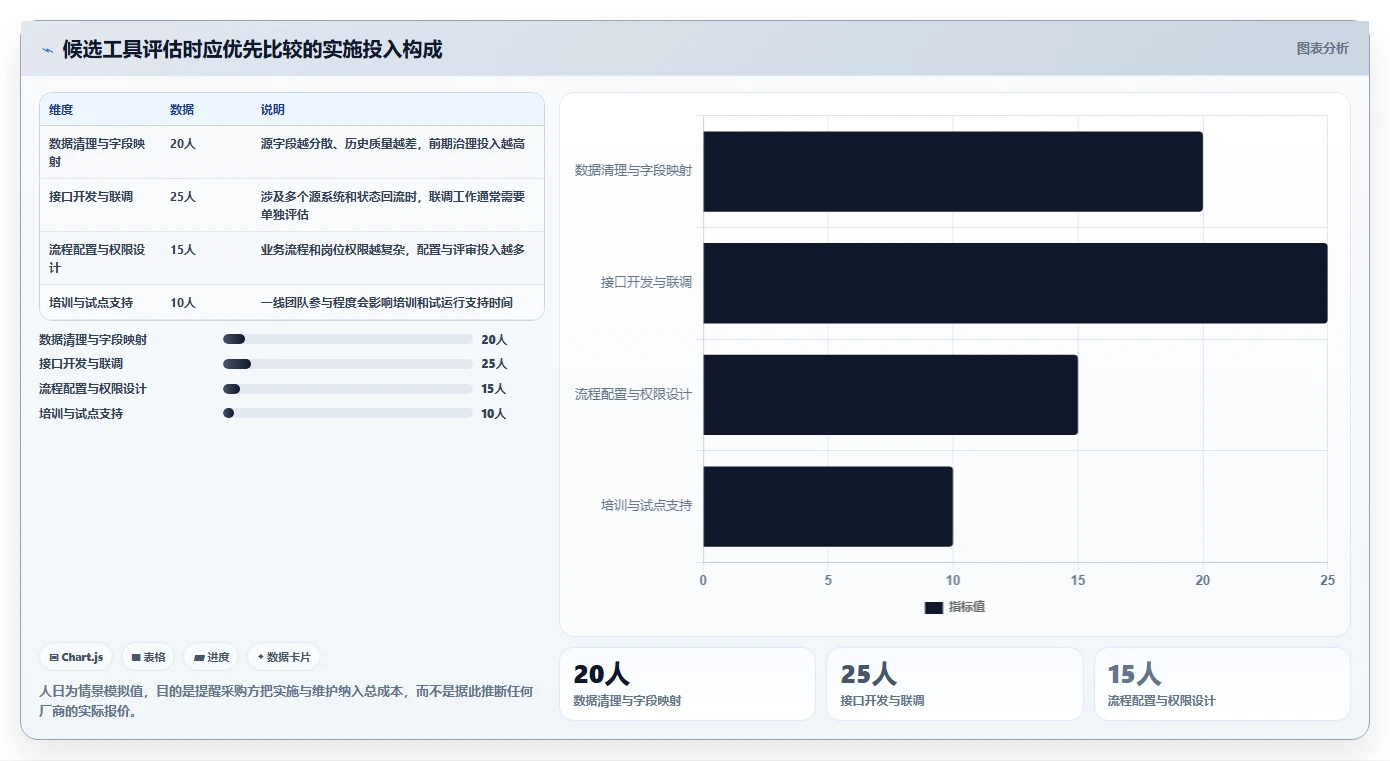The image size is (1390, 761).
Task: Click the 图表分析 label in header
Action: (1322, 48)
